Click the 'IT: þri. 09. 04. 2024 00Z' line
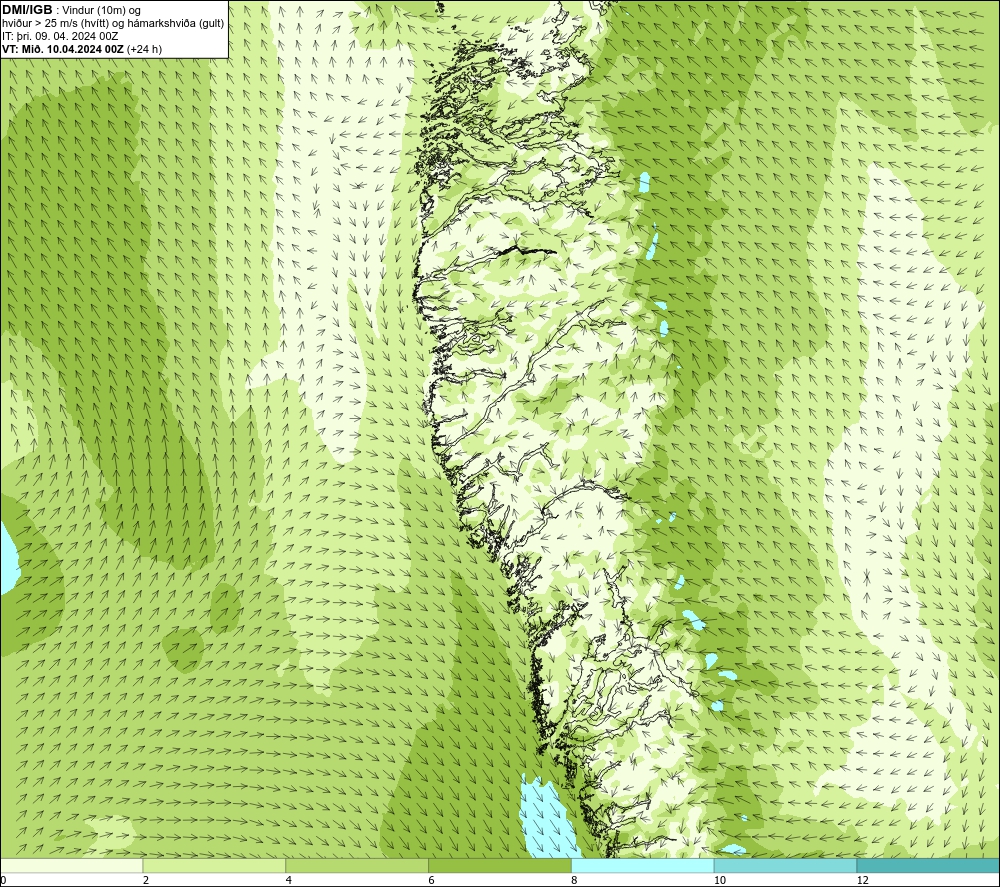 point(60,36)
